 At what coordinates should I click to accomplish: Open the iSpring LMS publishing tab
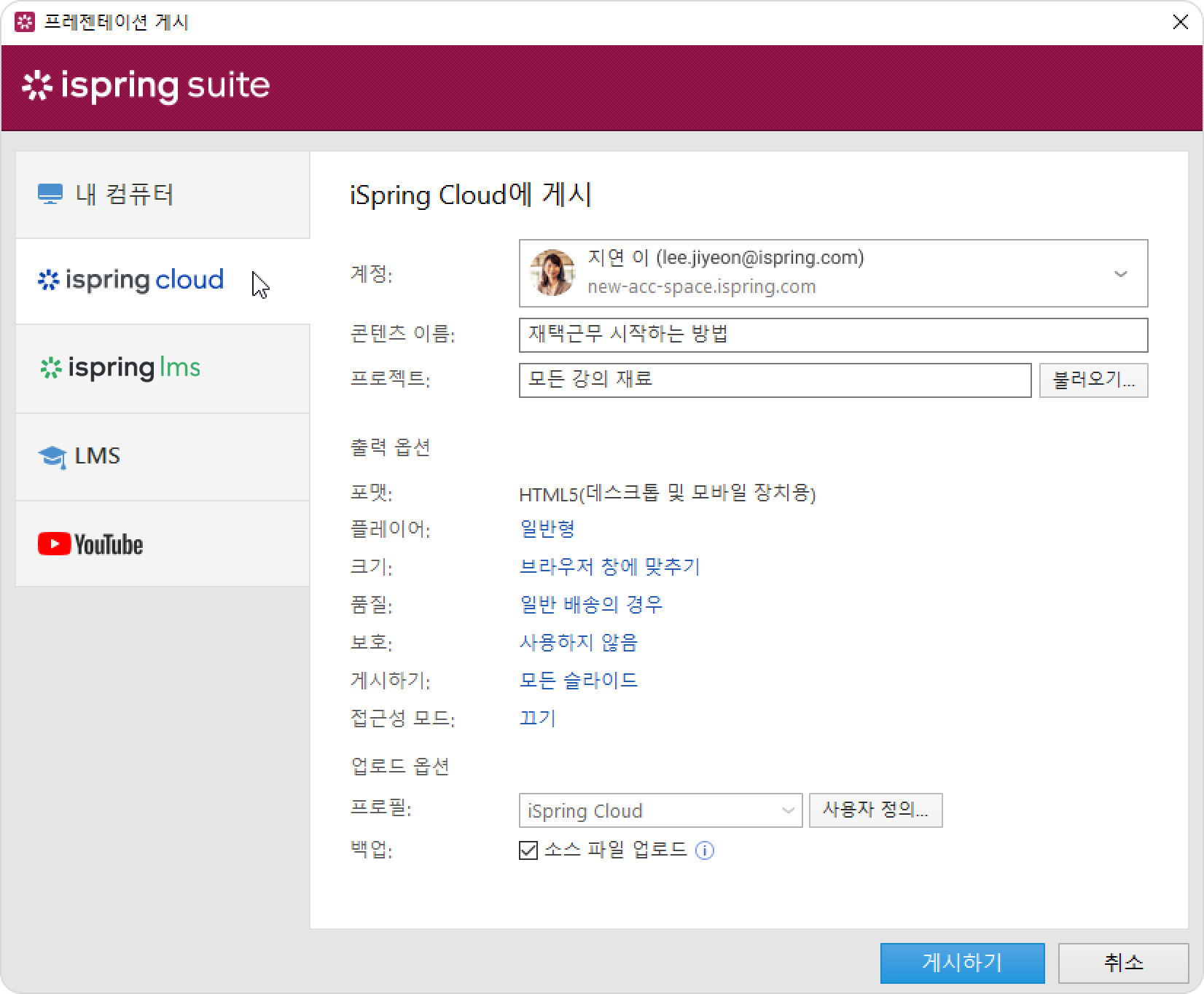[x=163, y=369]
